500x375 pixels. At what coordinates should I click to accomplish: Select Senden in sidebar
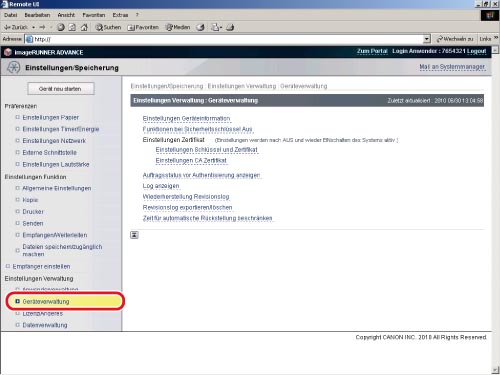pyautogui.click(x=33, y=223)
